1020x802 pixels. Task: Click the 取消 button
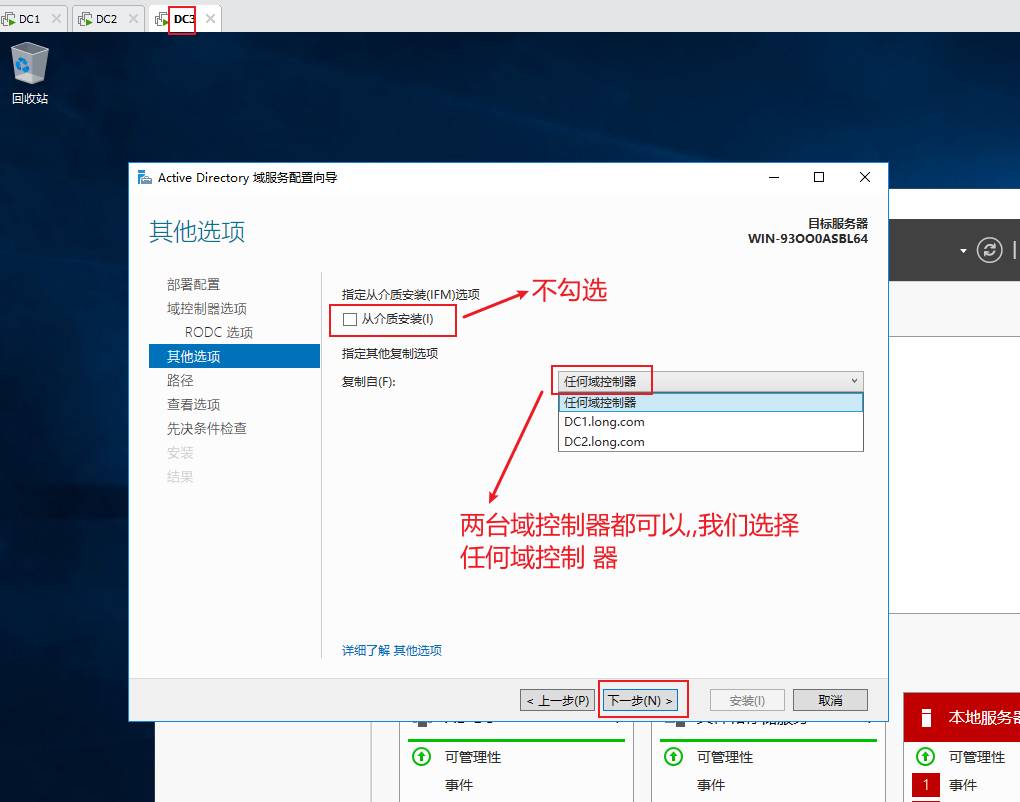coord(830,701)
